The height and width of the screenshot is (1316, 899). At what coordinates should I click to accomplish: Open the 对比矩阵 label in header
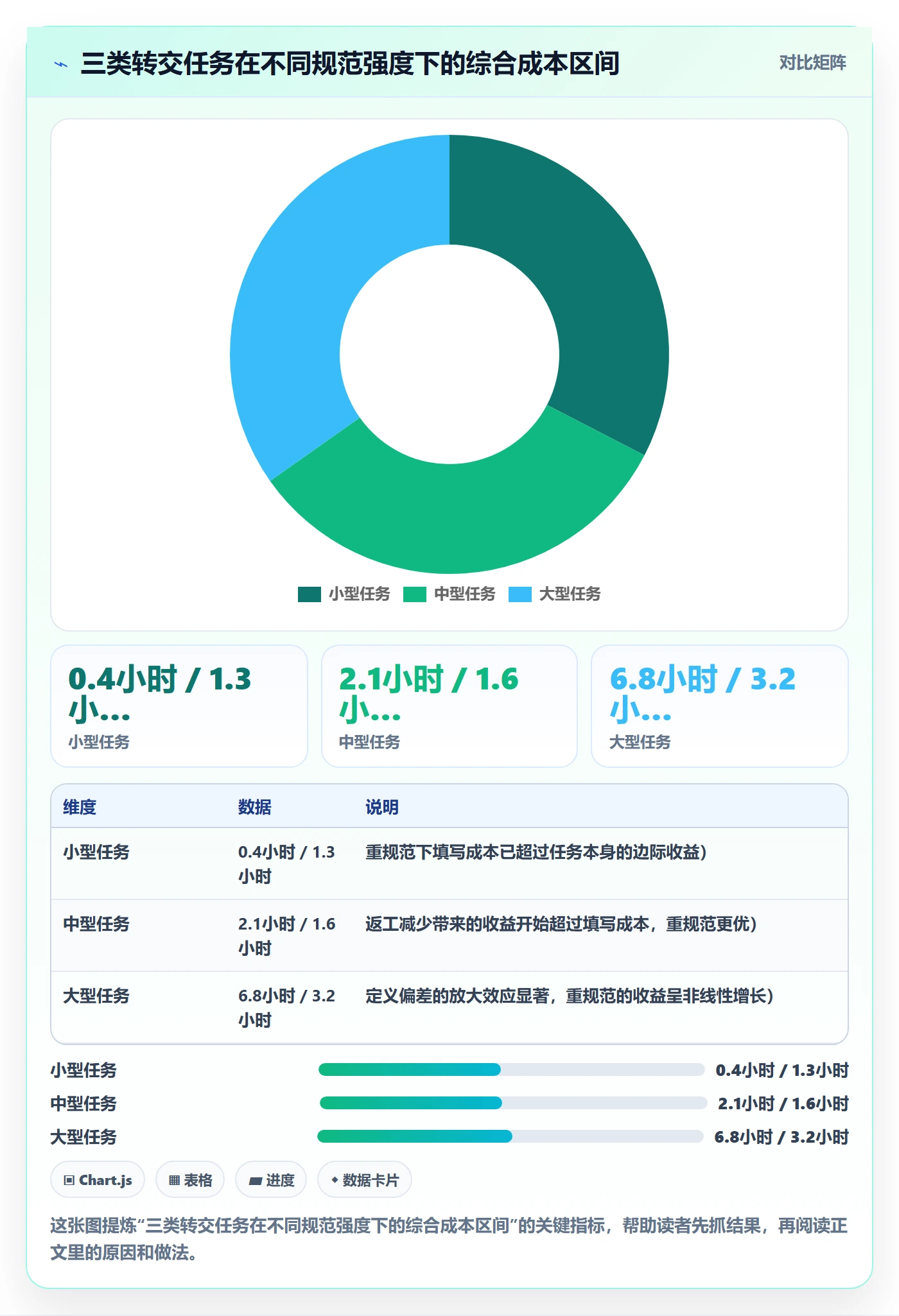tap(812, 63)
